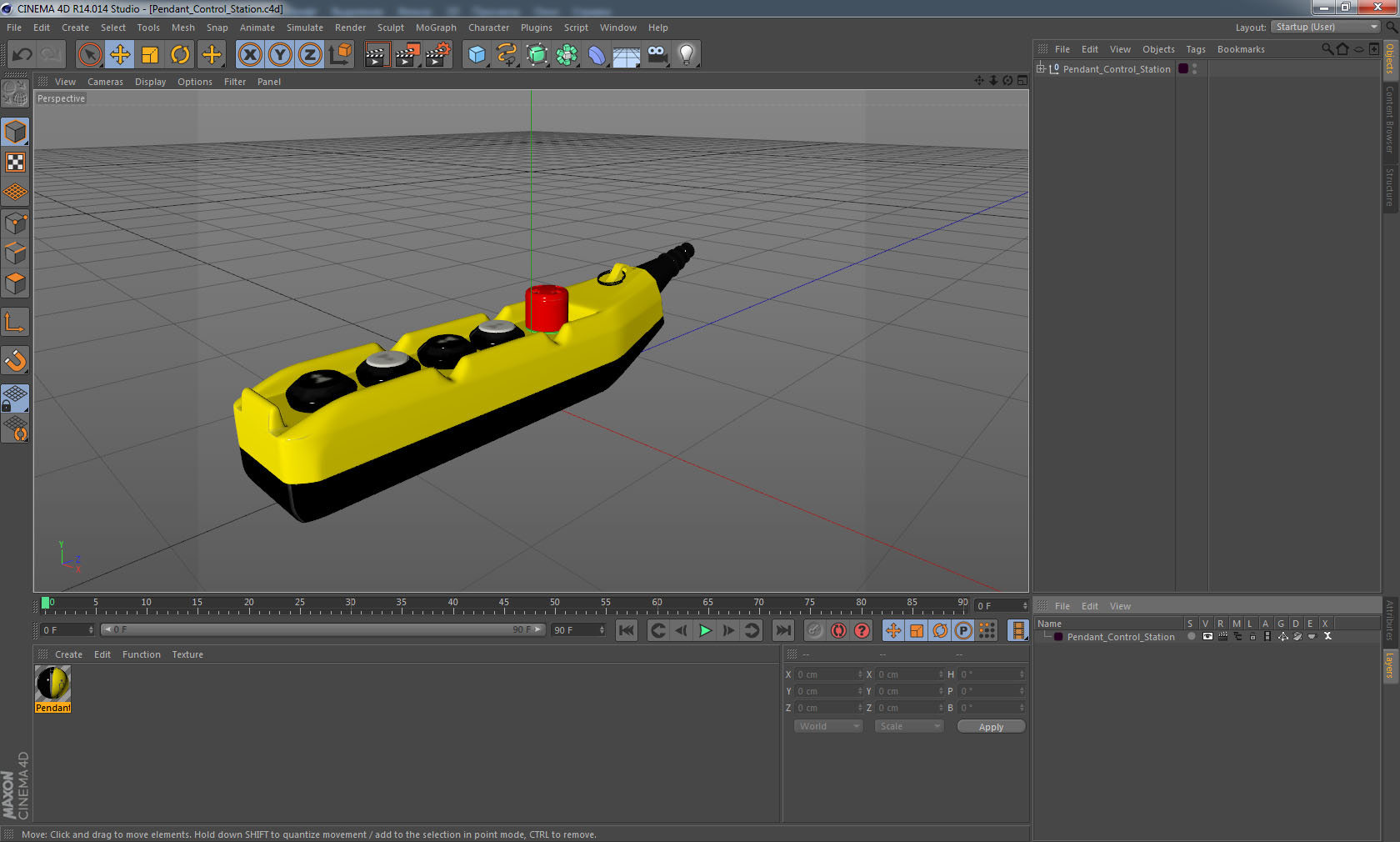
Task: Open the viewport Display menu
Action: pyautogui.click(x=150, y=82)
